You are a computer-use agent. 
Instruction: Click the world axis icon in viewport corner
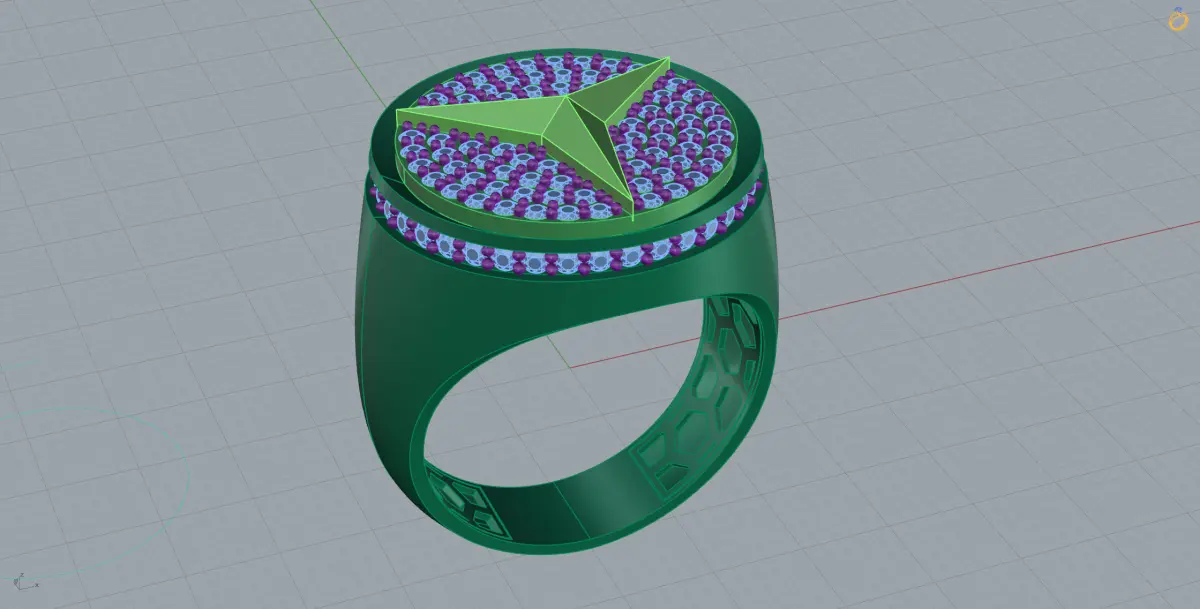pos(24,581)
